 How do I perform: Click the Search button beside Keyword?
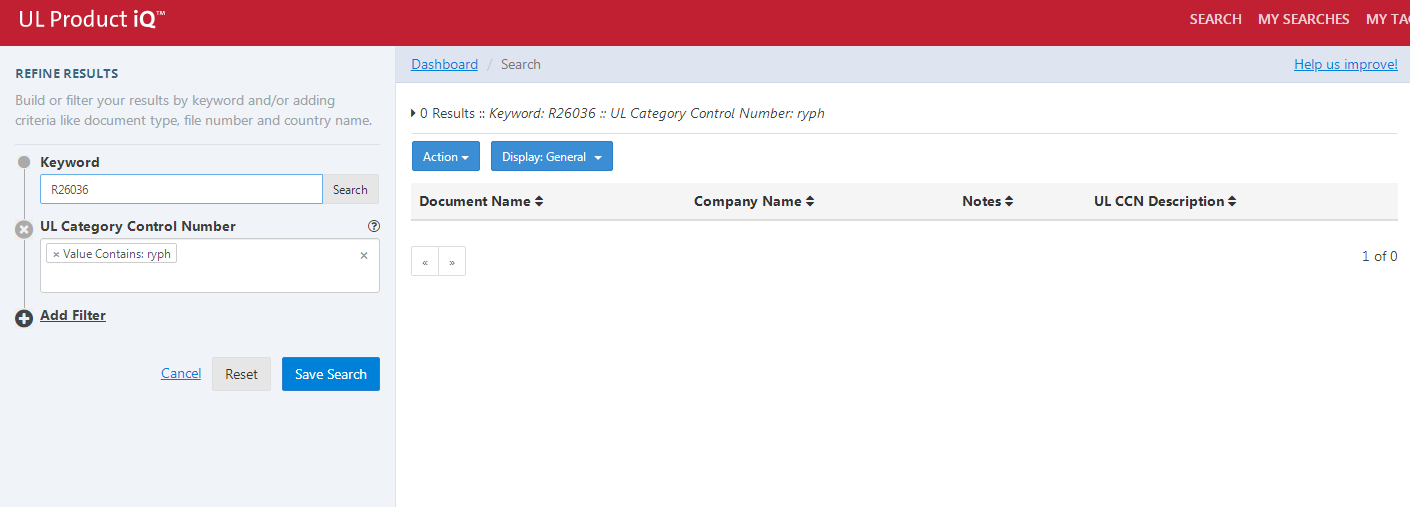350,189
